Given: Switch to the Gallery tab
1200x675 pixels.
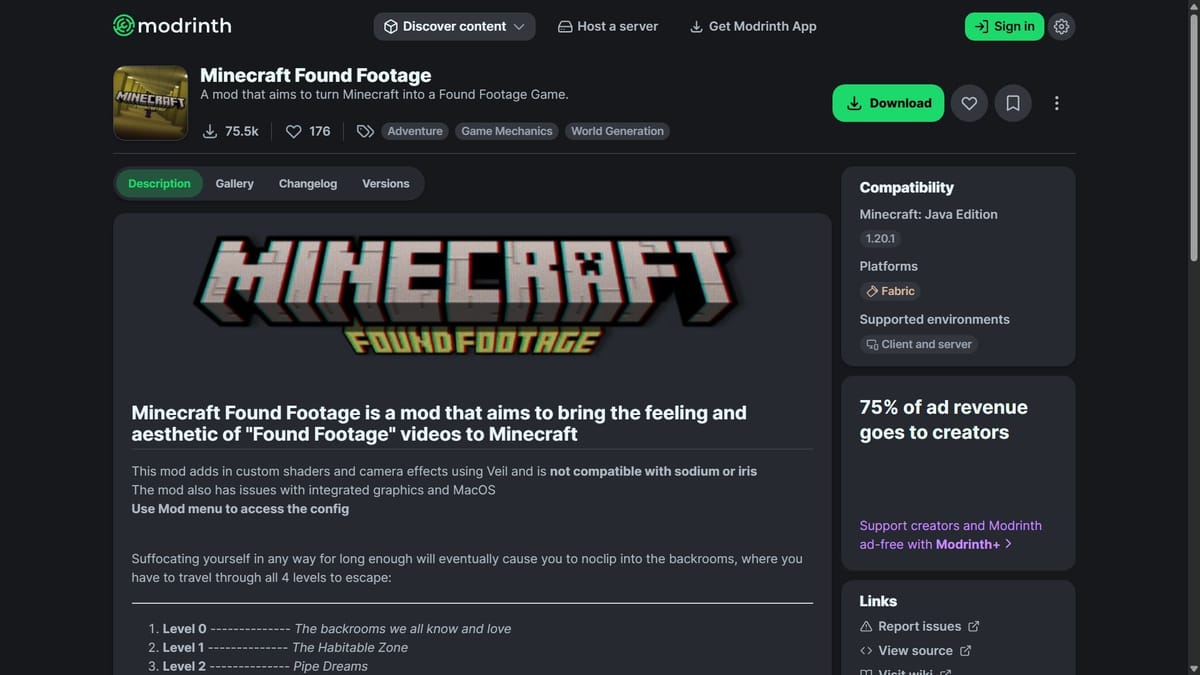Looking at the screenshot, I should click(234, 183).
